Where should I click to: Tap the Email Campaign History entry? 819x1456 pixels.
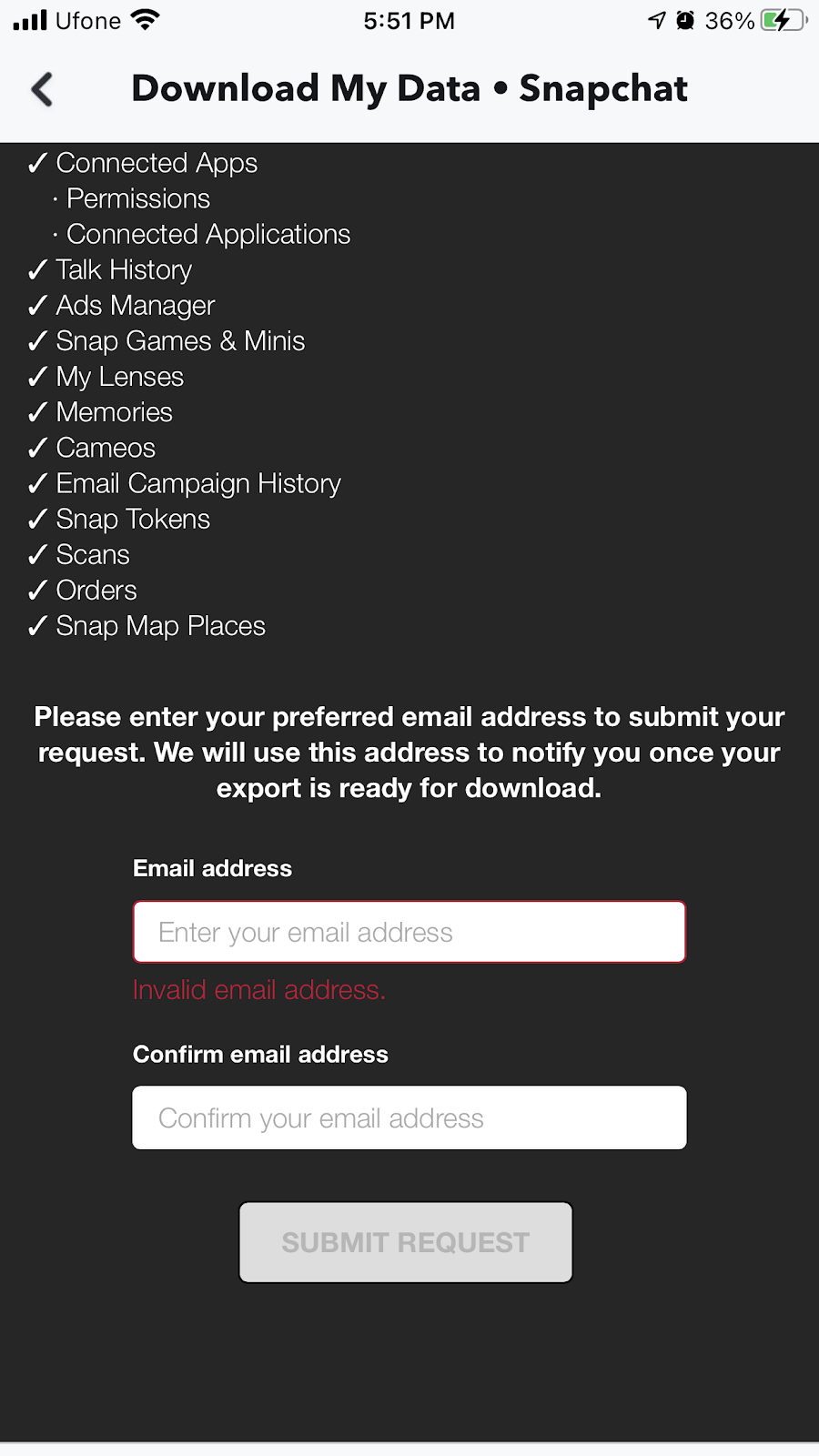(x=198, y=484)
